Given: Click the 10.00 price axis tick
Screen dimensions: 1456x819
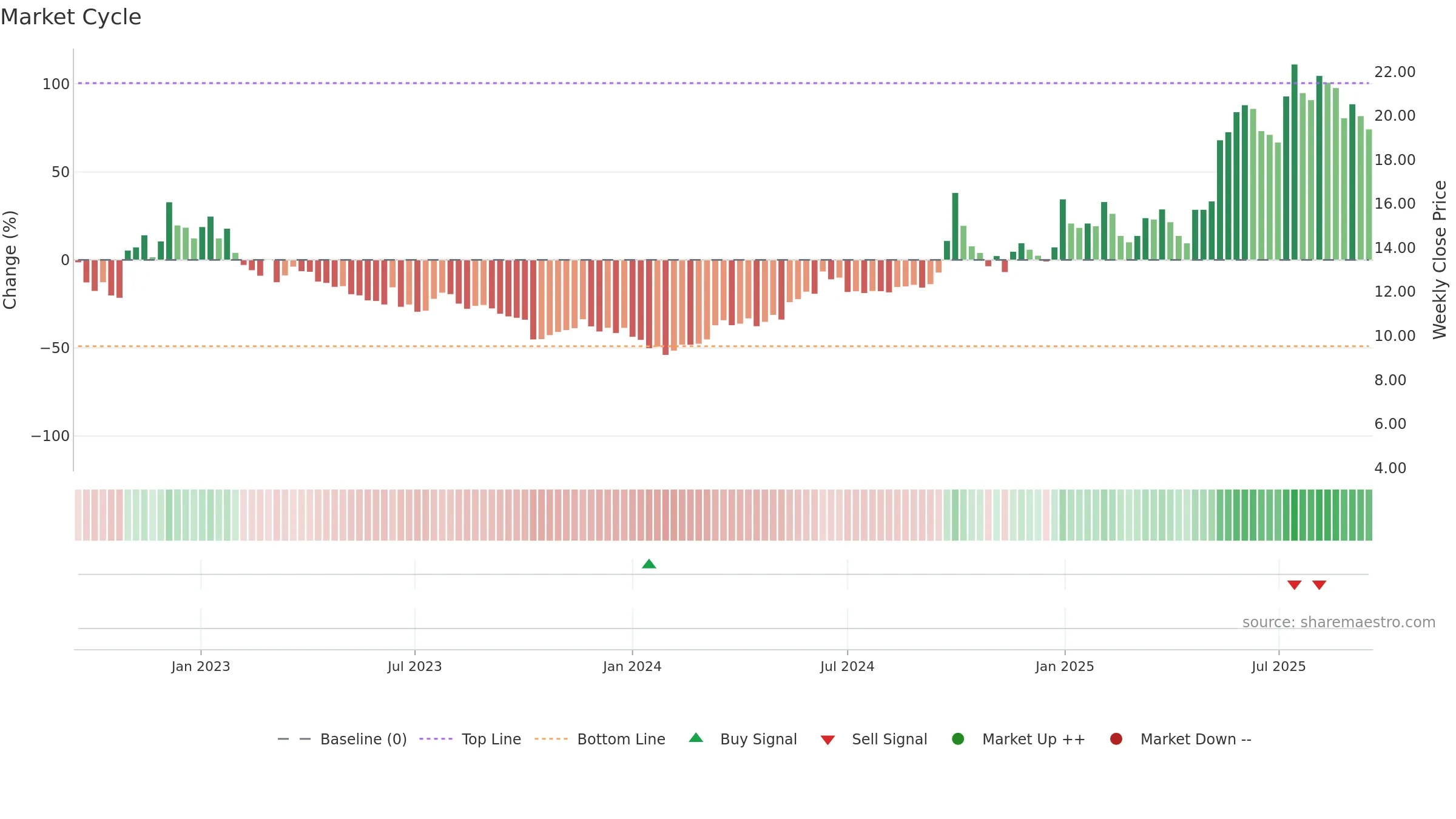Looking at the screenshot, I should click(1395, 336).
